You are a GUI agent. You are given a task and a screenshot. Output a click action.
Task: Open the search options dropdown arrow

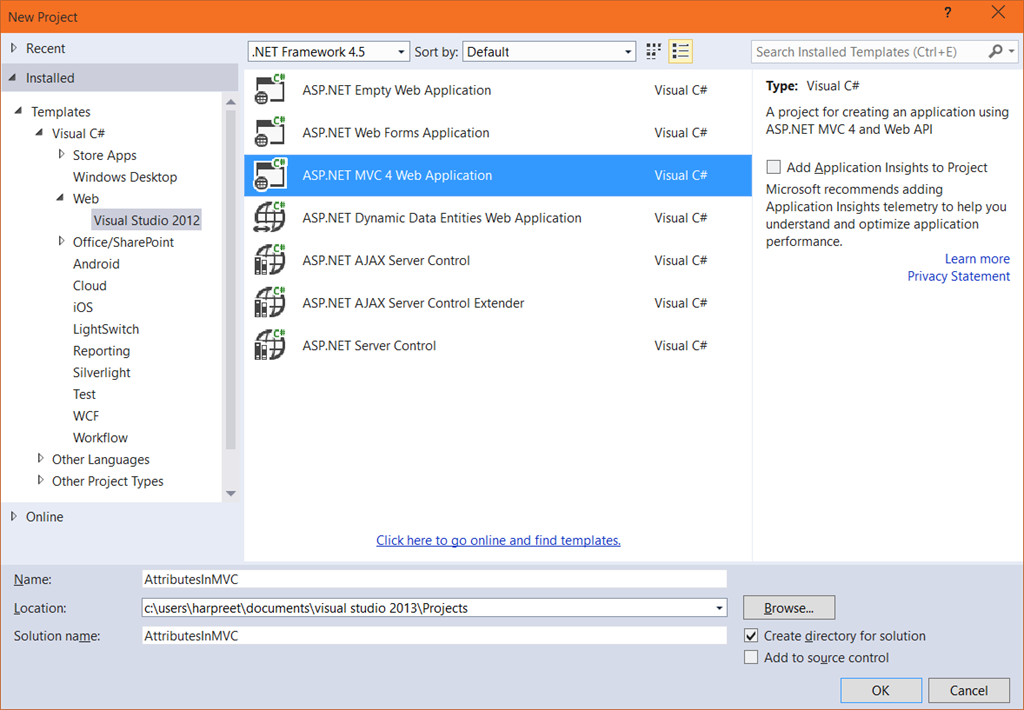(1012, 51)
